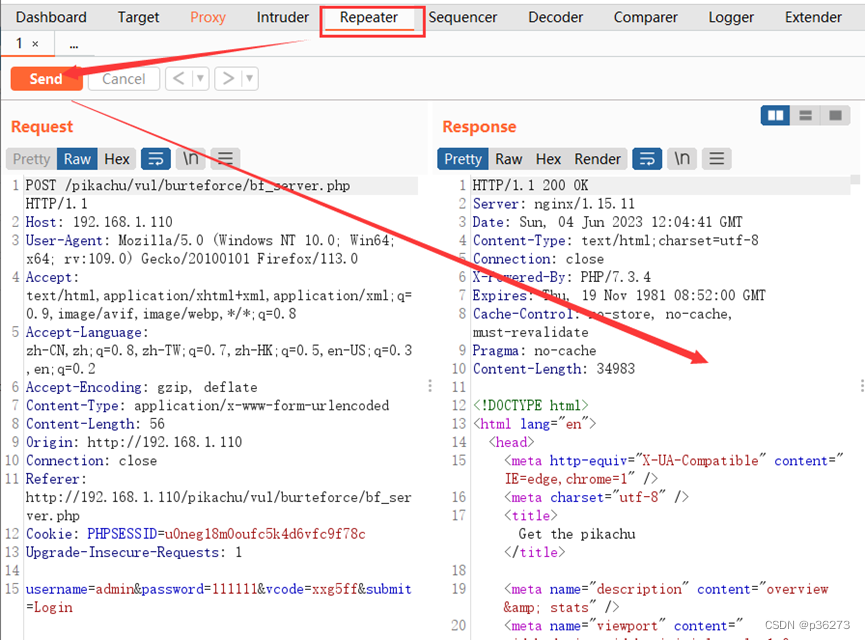
Task: Go to the Intruder tab
Action: pos(282,18)
